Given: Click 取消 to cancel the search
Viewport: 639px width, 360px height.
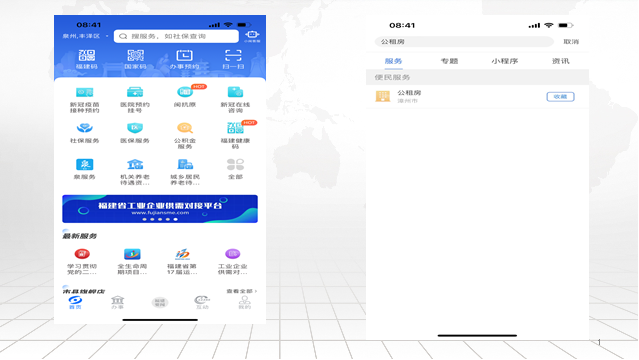Looking at the screenshot, I should [571, 42].
